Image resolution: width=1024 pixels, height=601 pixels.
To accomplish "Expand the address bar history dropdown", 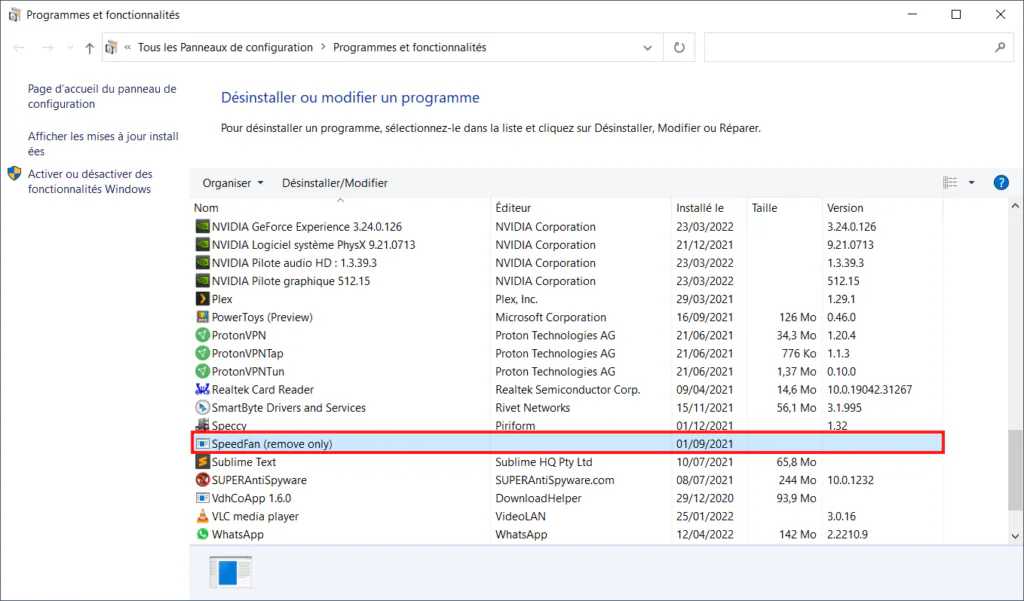I will [x=647, y=48].
